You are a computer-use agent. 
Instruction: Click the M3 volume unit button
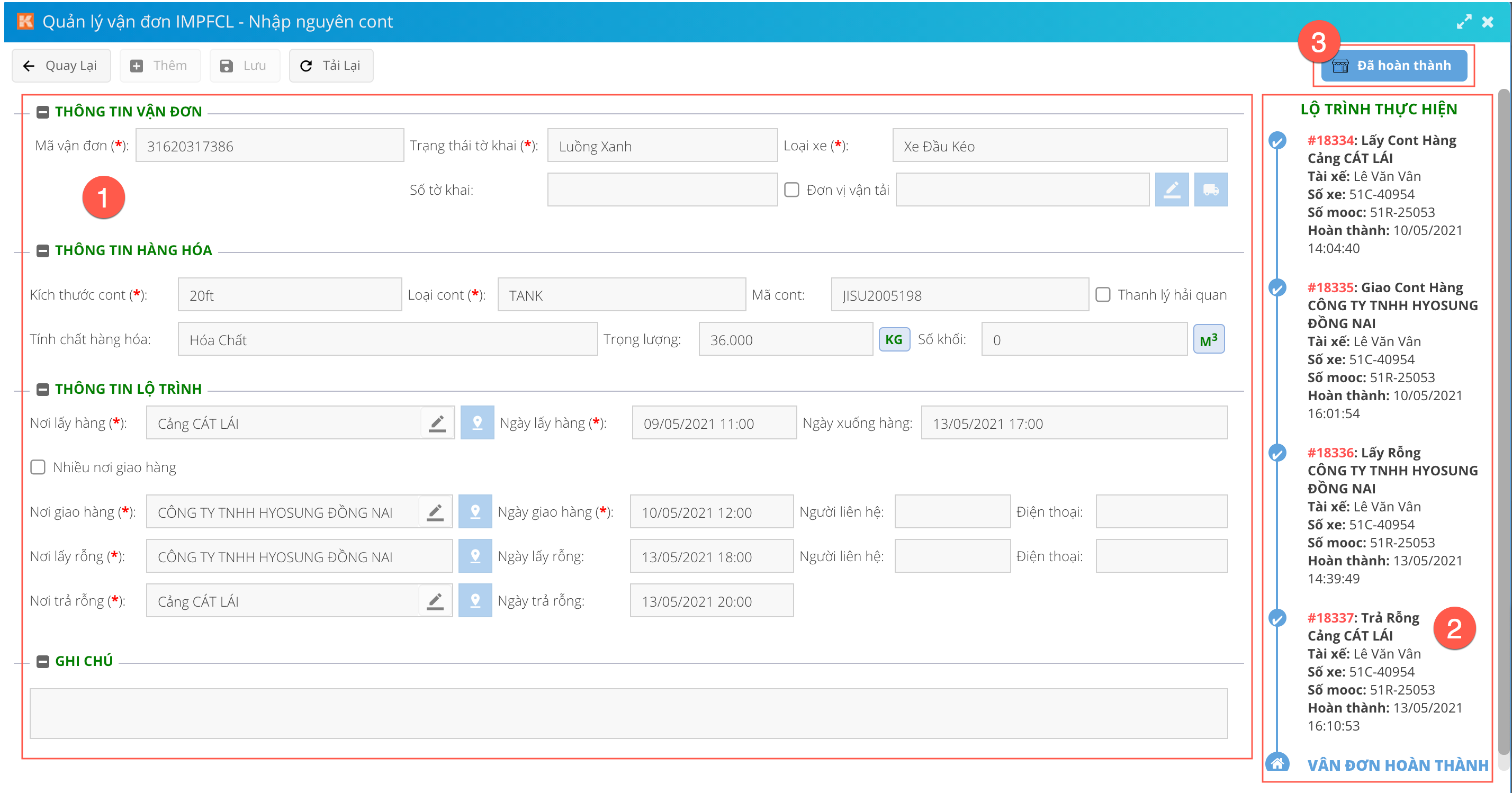click(1208, 339)
